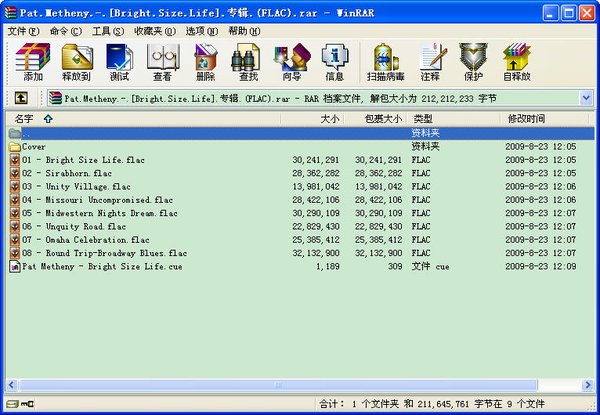This screenshot has width=600, height=415.
Task: Click the Delete (删除) toolbar icon
Action: (x=205, y=62)
